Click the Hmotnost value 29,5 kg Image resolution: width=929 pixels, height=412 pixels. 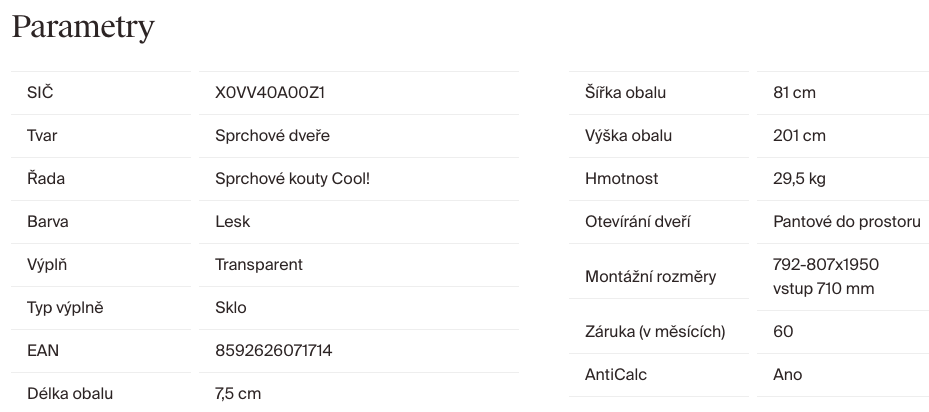point(799,179)
